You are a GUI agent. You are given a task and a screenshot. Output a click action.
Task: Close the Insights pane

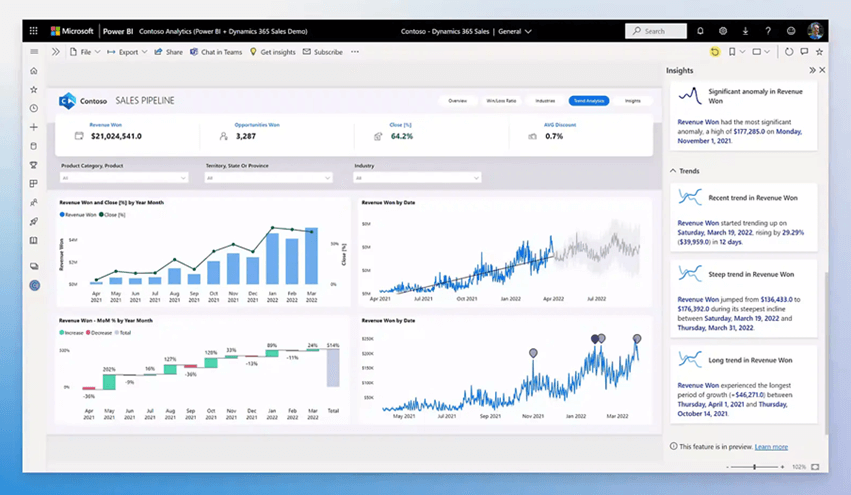[822, 70]
